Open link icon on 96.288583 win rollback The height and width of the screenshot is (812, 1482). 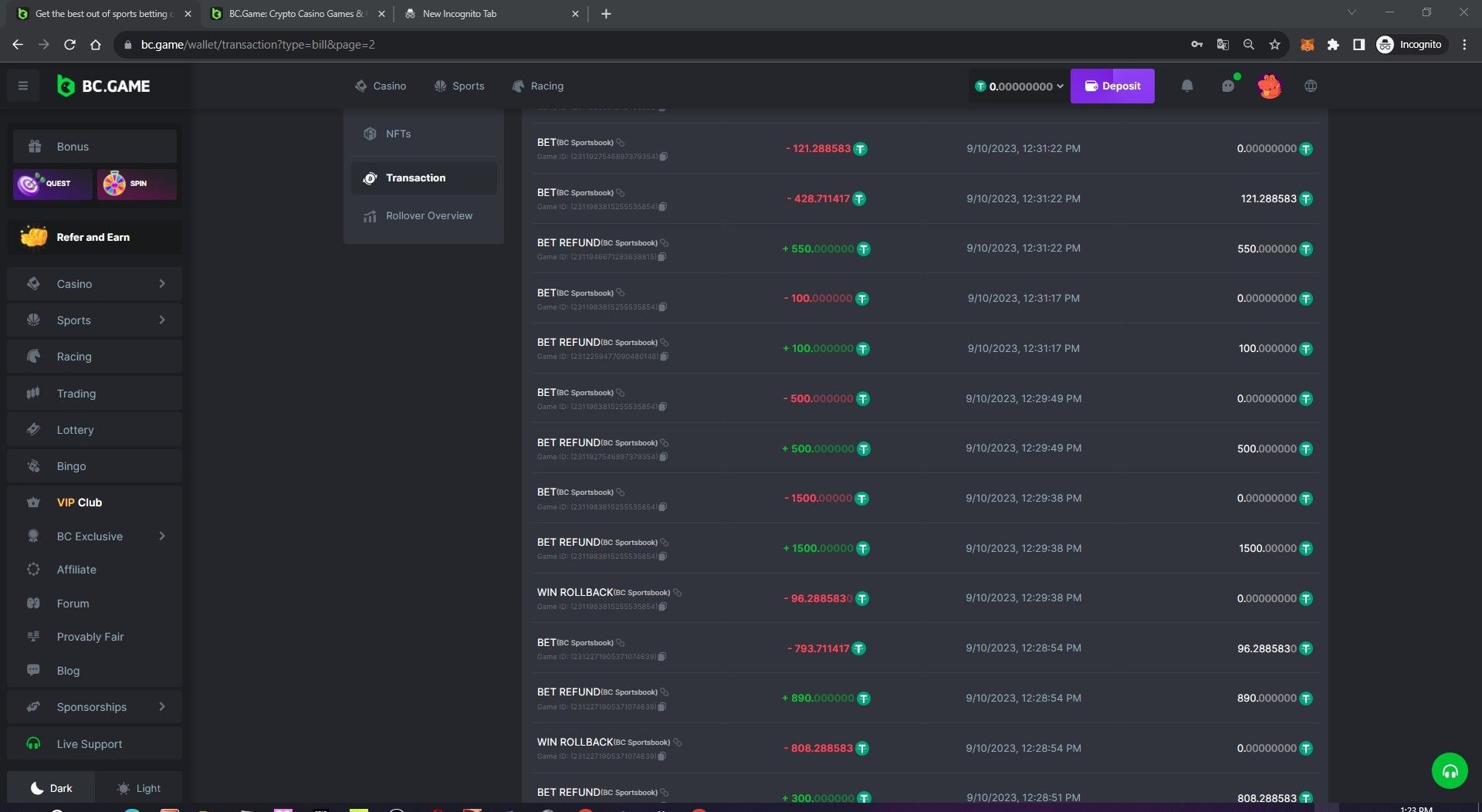click(x=678, y=593)
